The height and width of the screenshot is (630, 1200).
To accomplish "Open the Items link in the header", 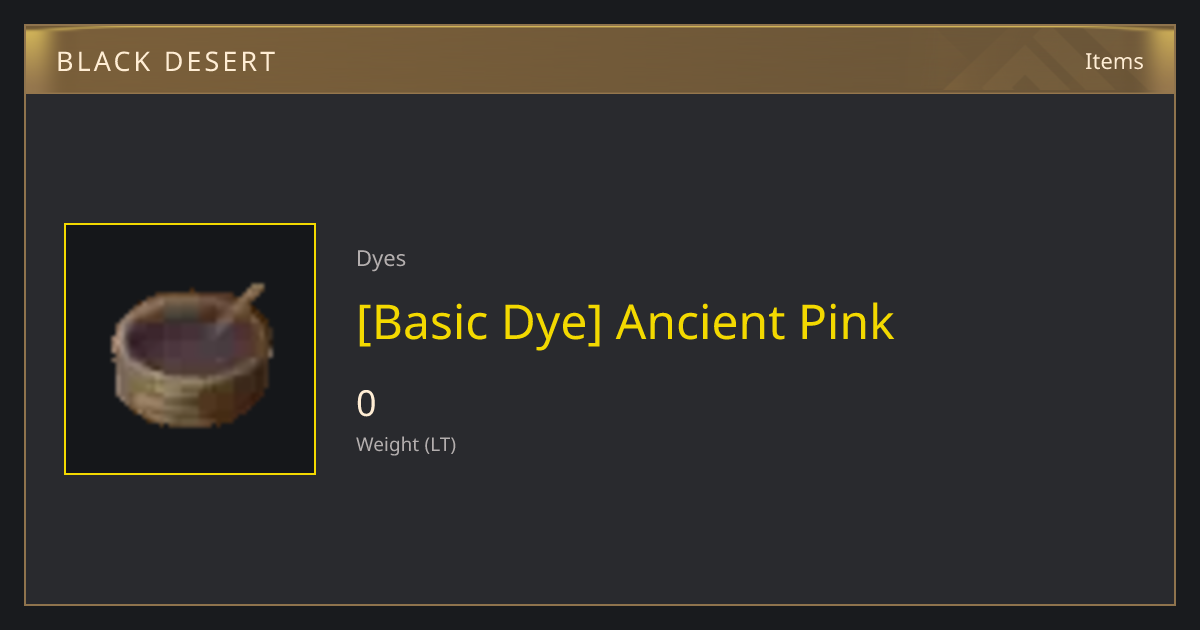I will [x=1114, y=61].
